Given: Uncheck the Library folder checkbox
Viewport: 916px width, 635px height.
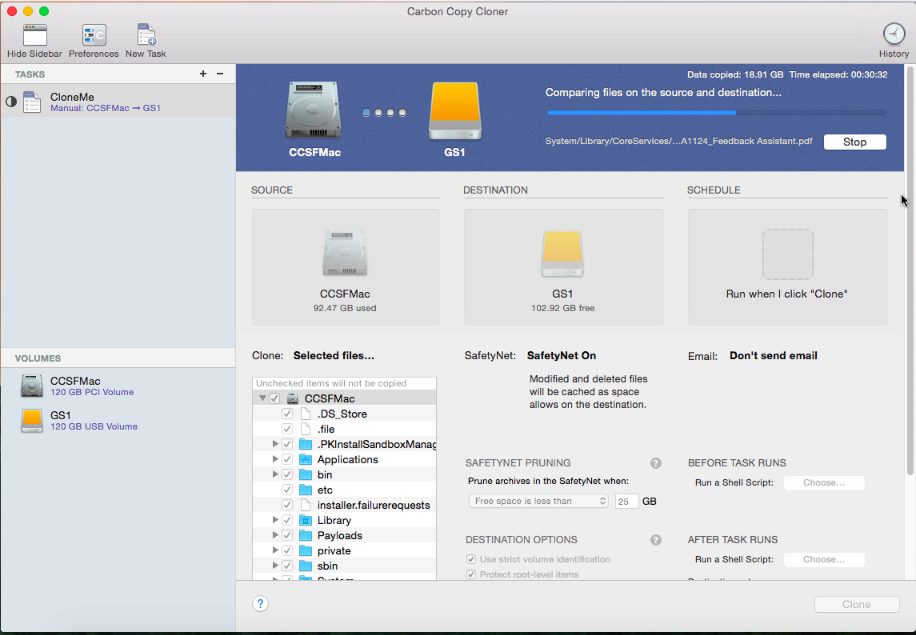Looking at the screenshot, I should click(x=287, y=521).
